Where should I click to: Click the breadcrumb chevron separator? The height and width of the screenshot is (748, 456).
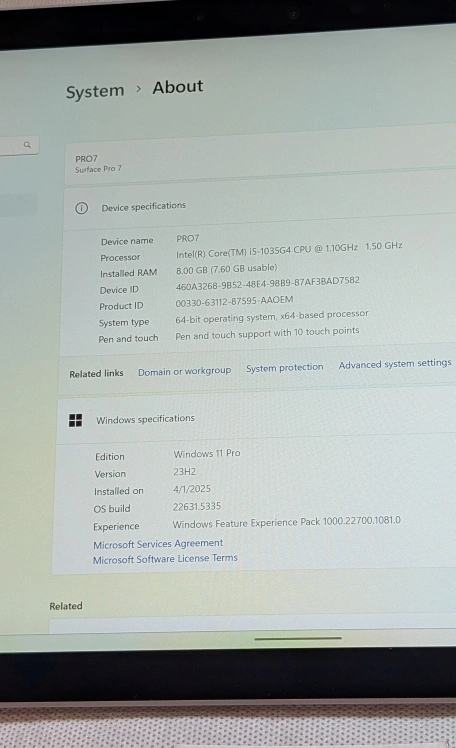[138, 89]
